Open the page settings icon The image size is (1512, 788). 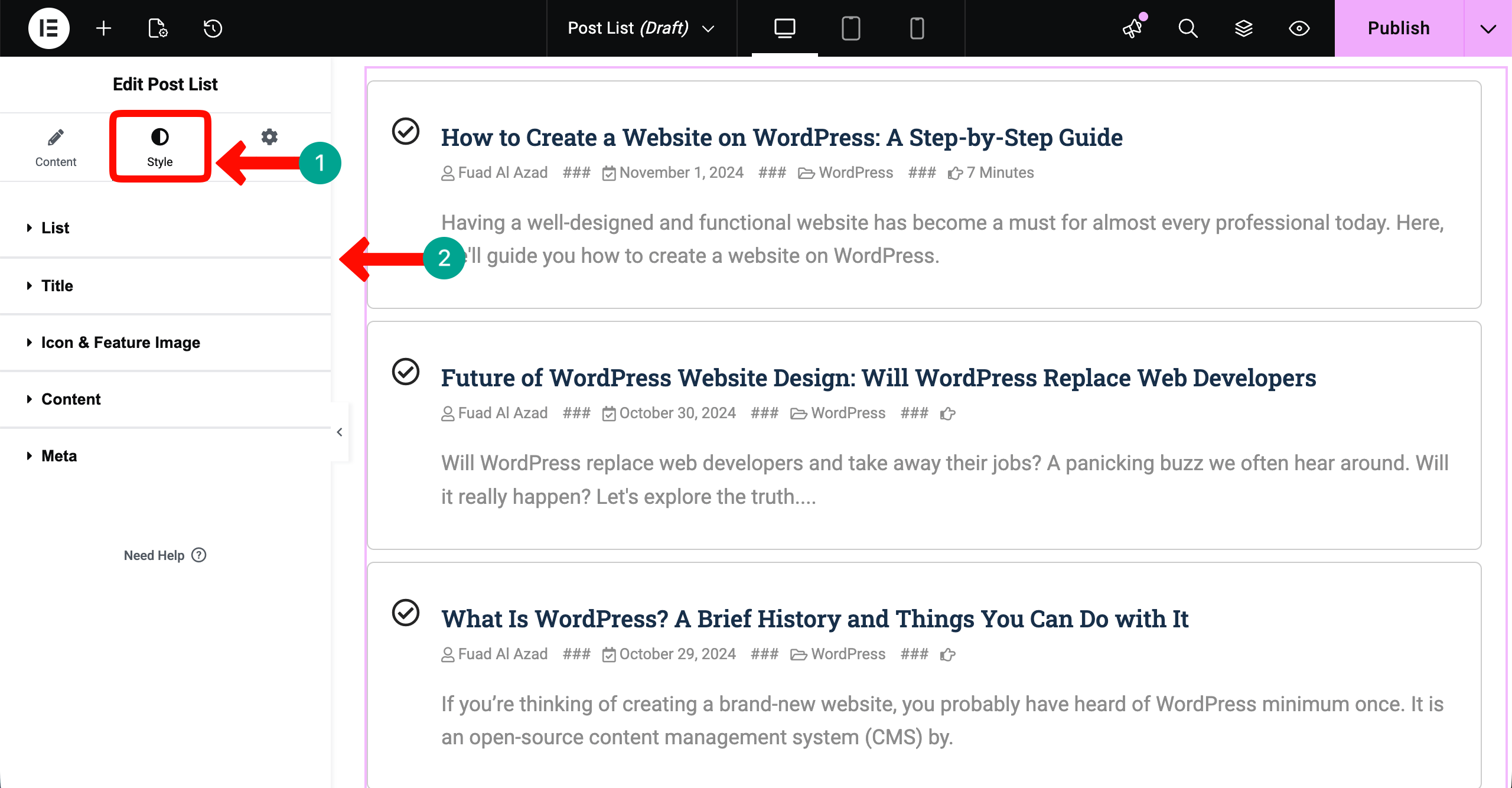157,28
